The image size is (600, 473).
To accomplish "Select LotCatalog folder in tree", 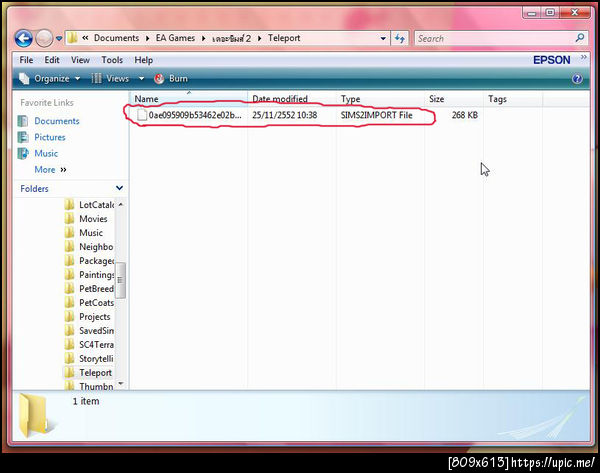I will pyautogui.click(x=96, y=205).
